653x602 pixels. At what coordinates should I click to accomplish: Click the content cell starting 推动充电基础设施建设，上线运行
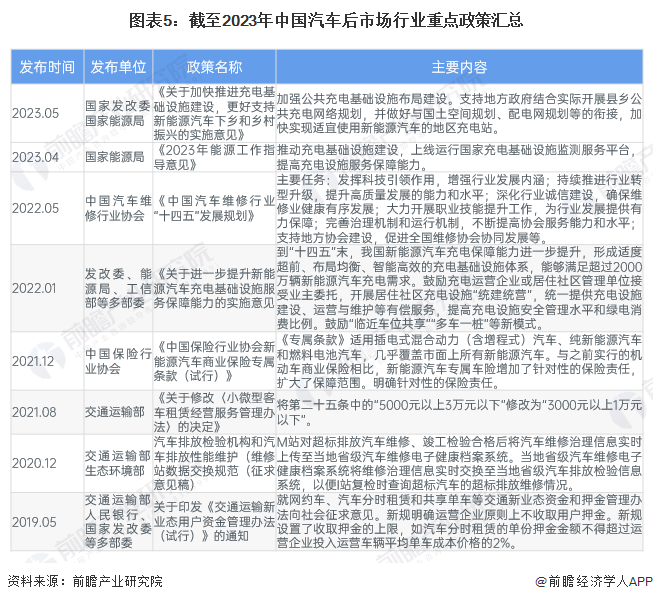pyautogui.click(x=459, y=157)
